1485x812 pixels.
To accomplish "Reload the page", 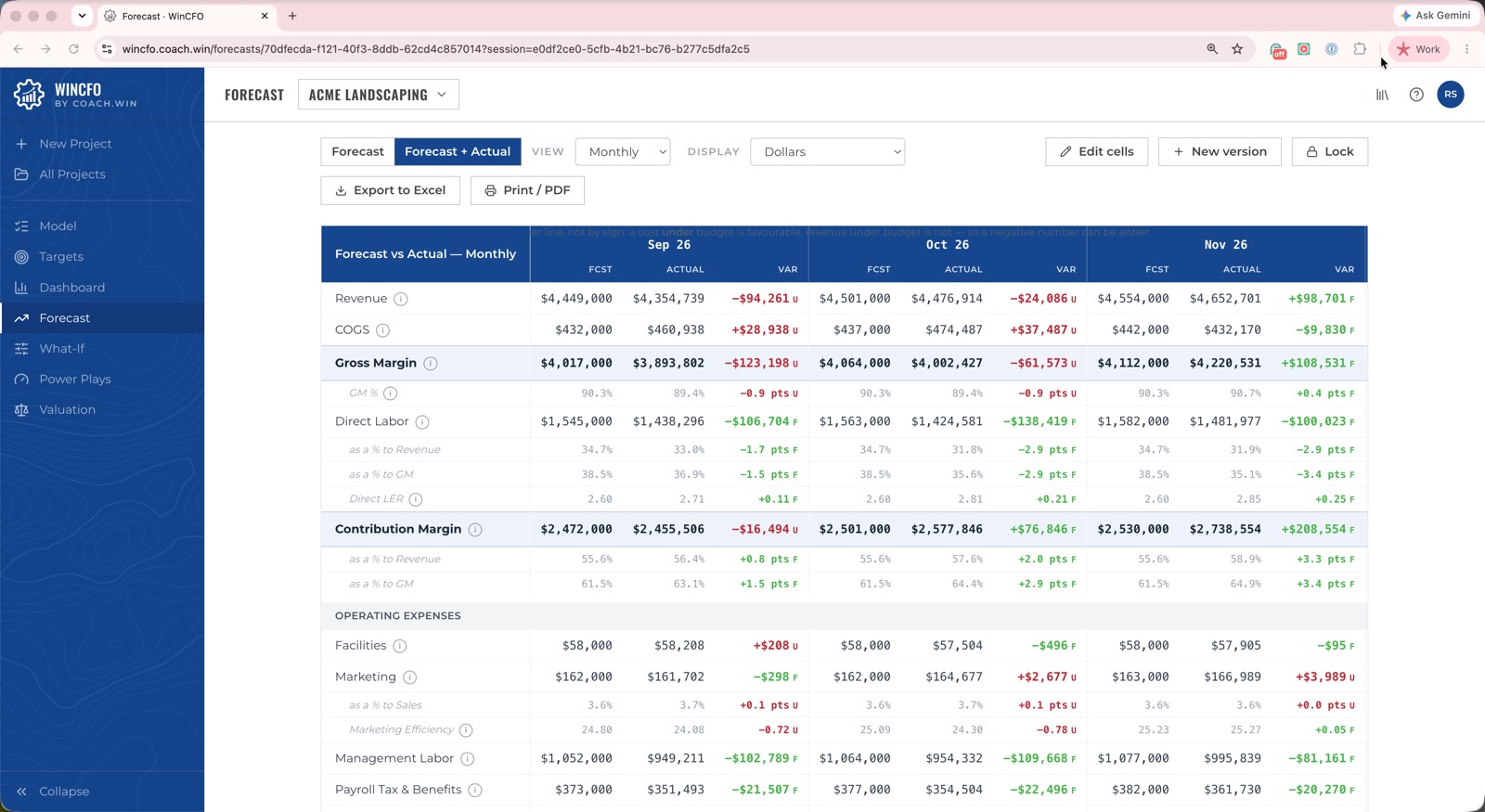I will tap(73, 49).
